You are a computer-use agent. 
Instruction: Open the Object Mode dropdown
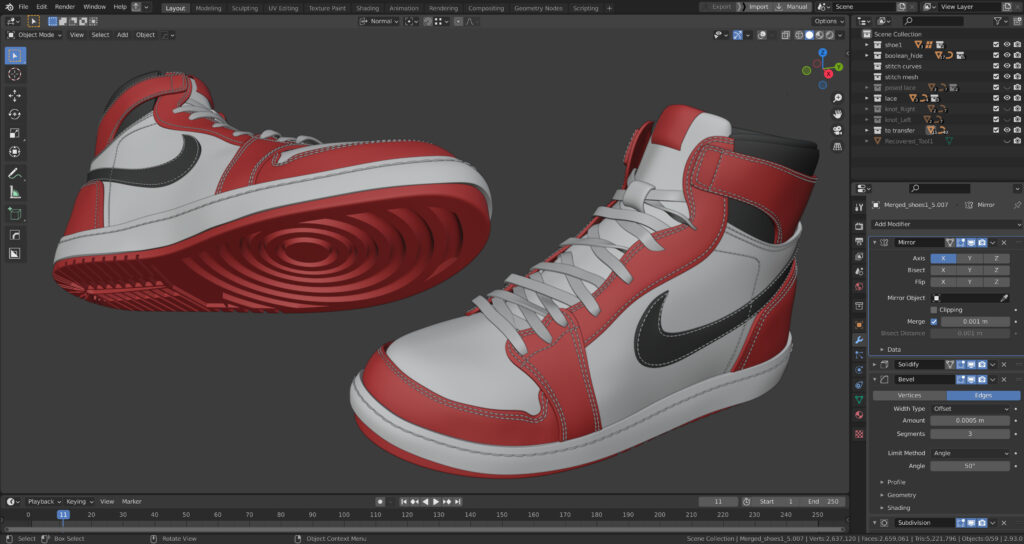click(x=35, y=35)
